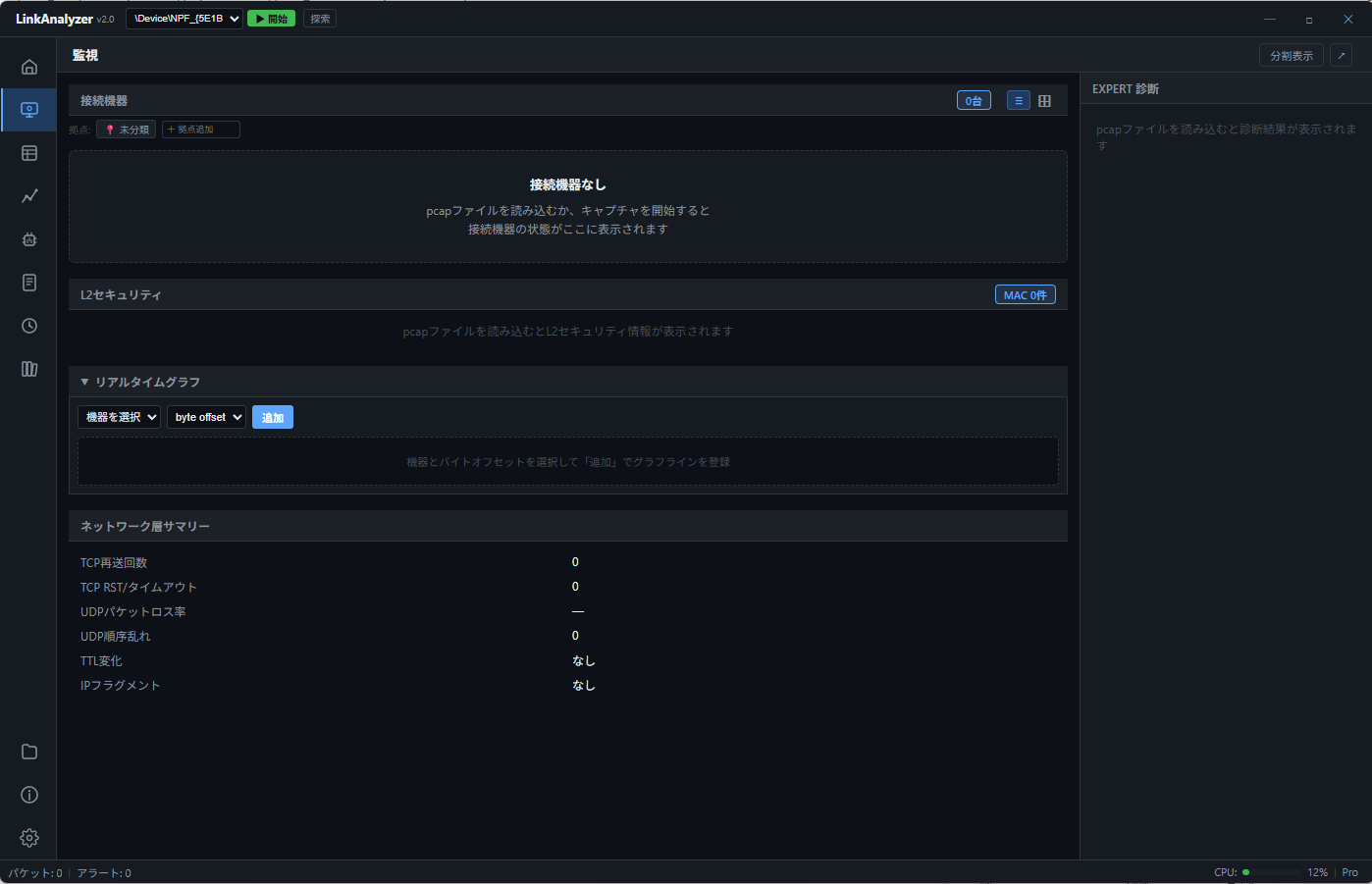The width and height of the screenshot is (1372, 884).
Task: Click the 接続機器 section header
Action: click(568, 100)
